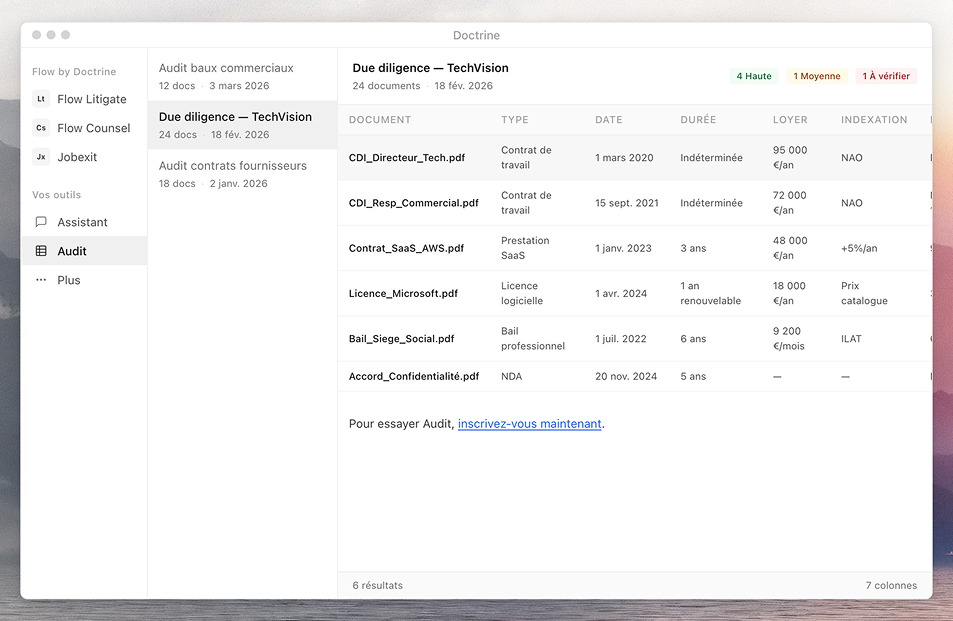Click the 72 000 €/an loyer cell

pyautogui.click(x=790, y=203)
